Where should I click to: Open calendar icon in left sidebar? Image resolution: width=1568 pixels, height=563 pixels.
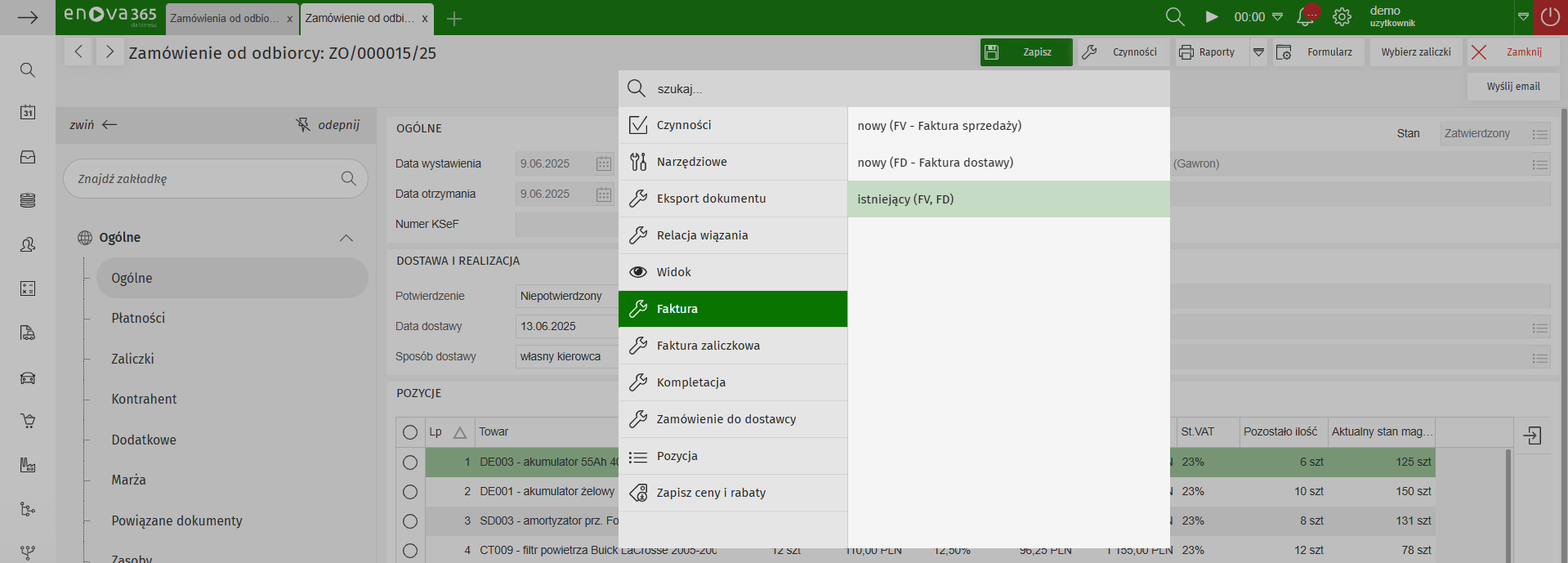[28, 113]
